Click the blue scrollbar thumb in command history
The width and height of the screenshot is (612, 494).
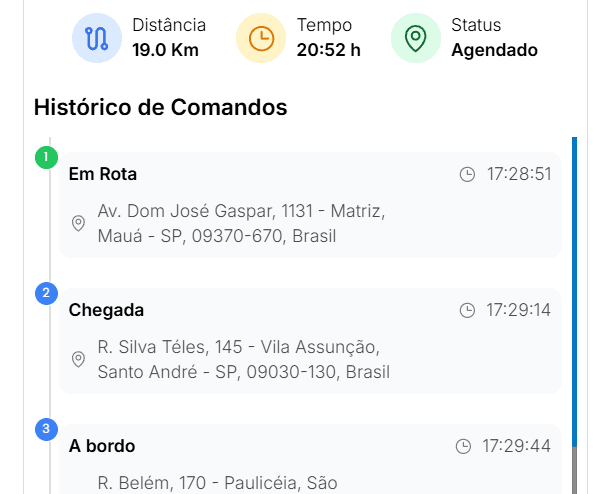pyautogui.click(x=574, y=290)
